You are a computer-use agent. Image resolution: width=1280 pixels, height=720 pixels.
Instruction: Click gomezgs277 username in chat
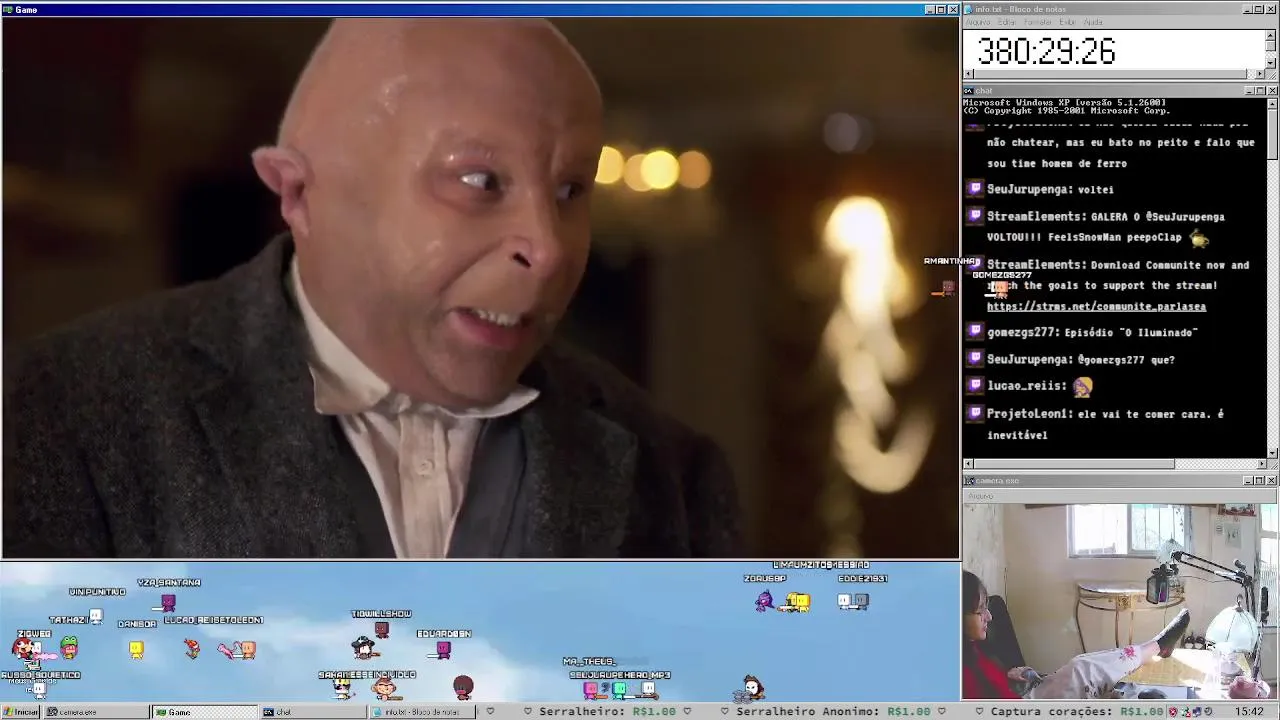click(1022, 332)
